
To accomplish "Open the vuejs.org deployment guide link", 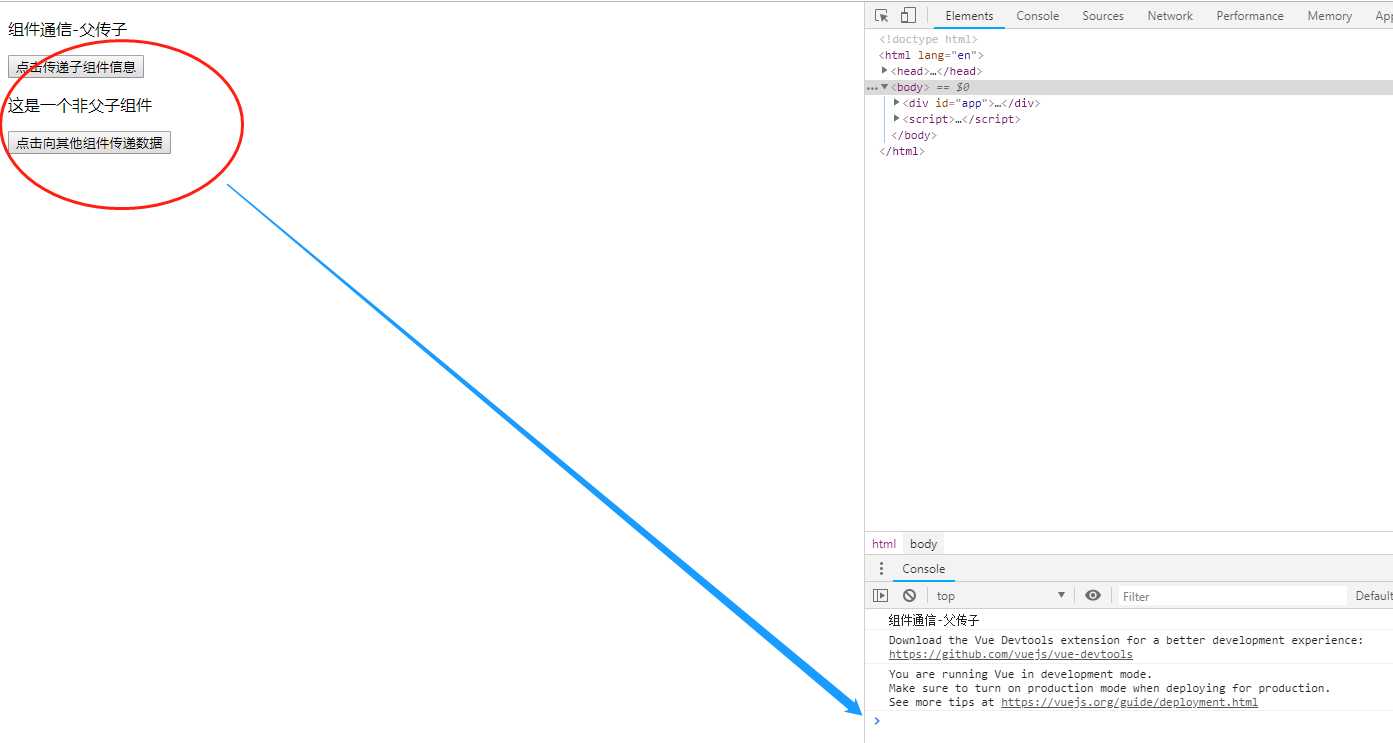I will click(1129, 702).
